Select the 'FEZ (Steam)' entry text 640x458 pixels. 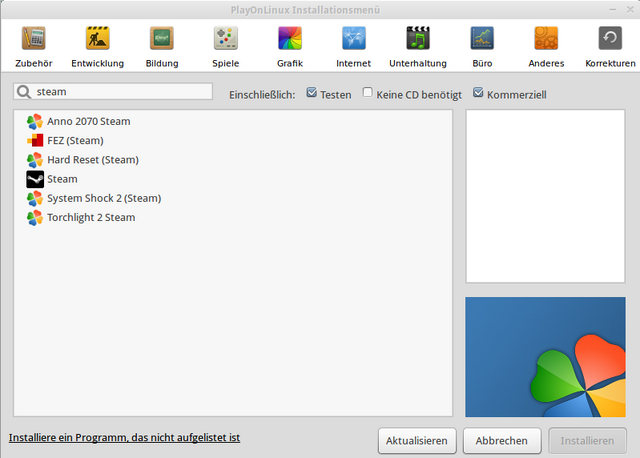click(x=76, y=141)
